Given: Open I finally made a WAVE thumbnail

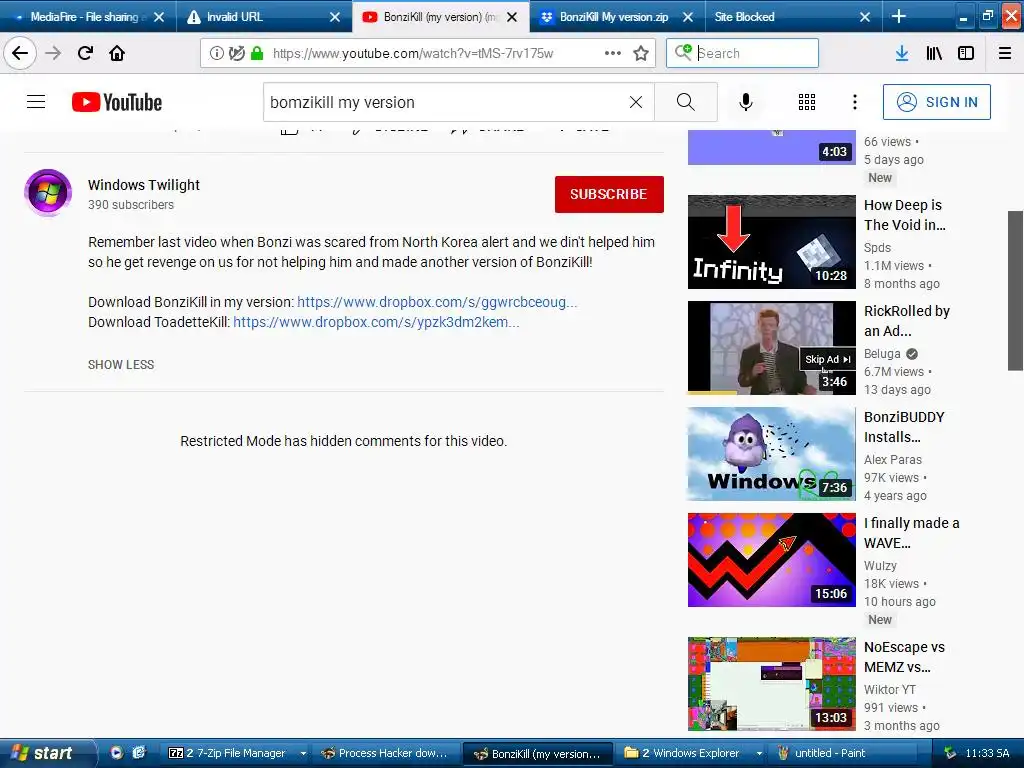Looking at the screenshot, I should click(x=771, y=560).
